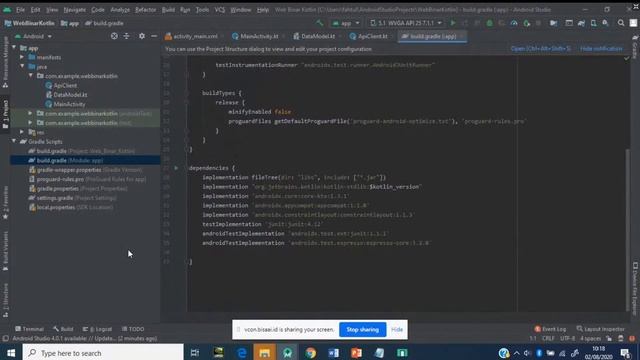Expand the res folder
This screenshot has width=640, height=360.
[x=22, y=132]
